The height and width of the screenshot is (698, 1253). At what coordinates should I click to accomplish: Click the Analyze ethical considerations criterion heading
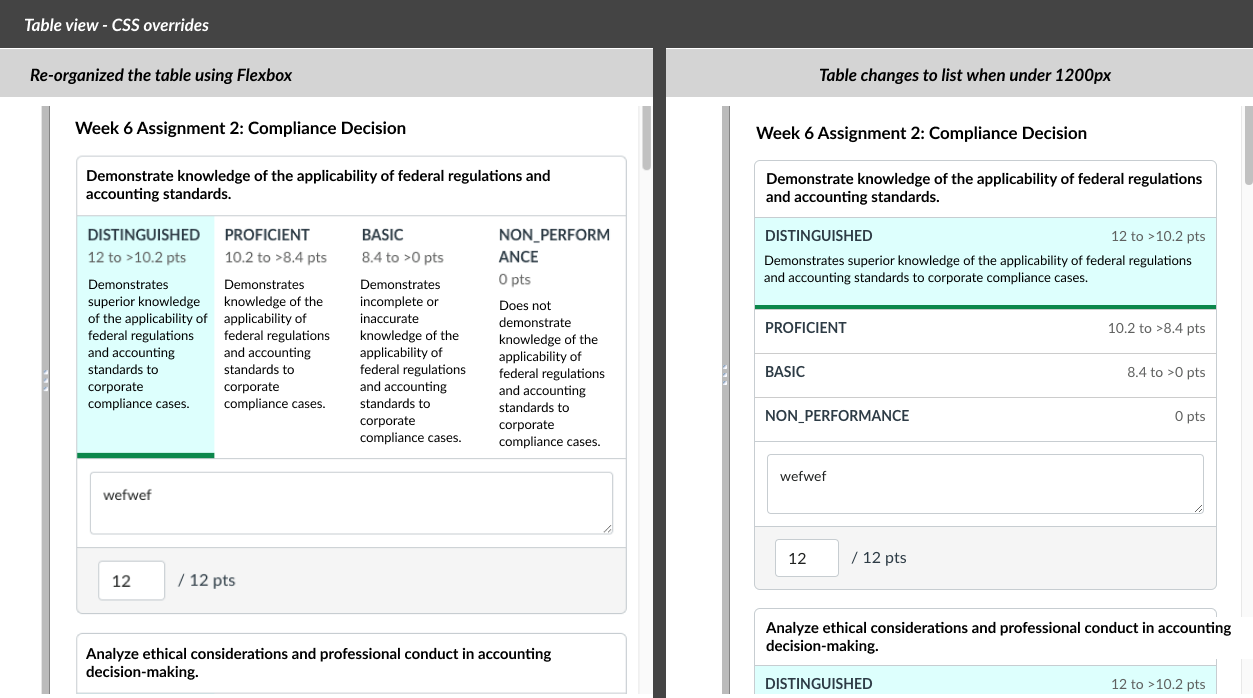click(x=351, y=662)
